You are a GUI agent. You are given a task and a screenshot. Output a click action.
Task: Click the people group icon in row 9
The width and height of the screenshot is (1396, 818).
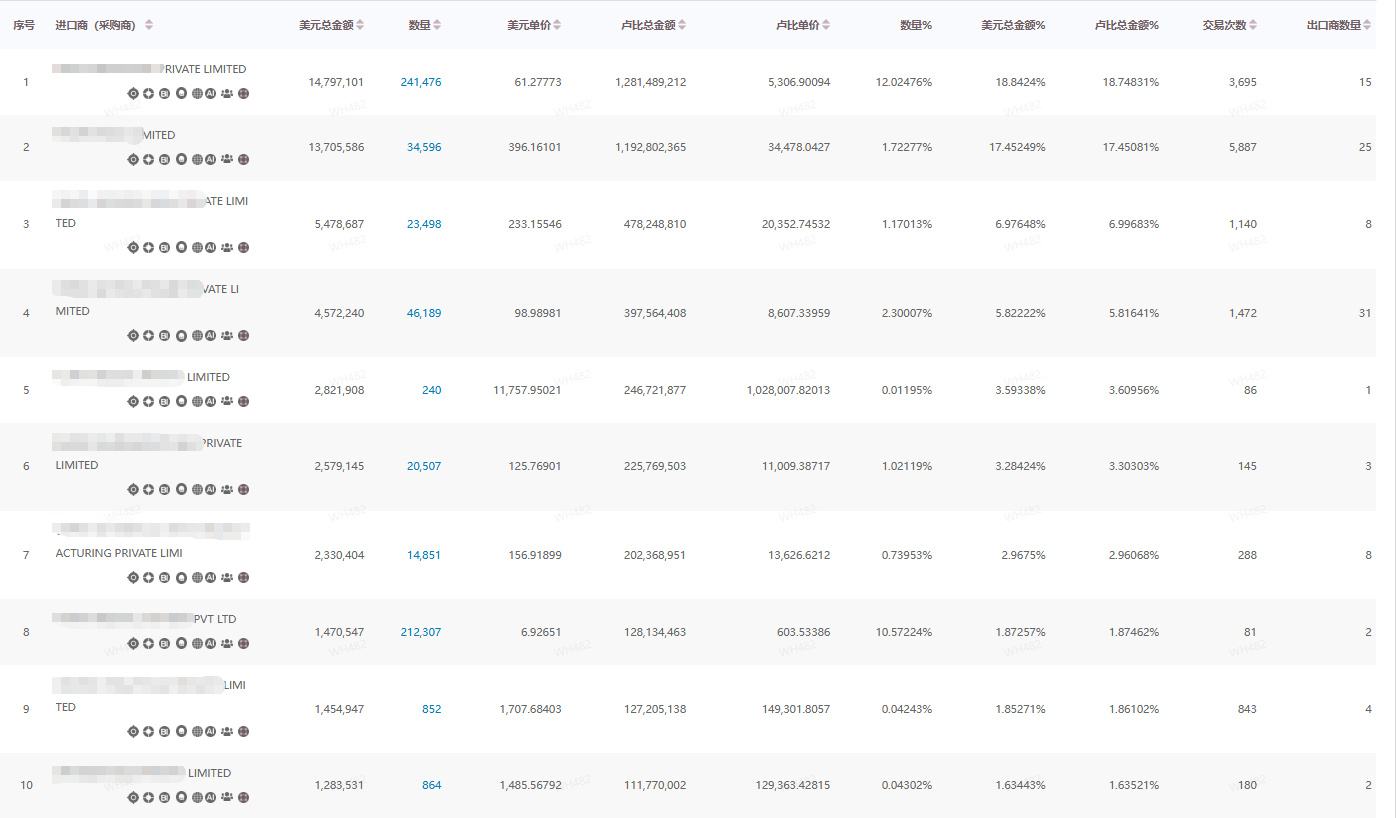227,731
